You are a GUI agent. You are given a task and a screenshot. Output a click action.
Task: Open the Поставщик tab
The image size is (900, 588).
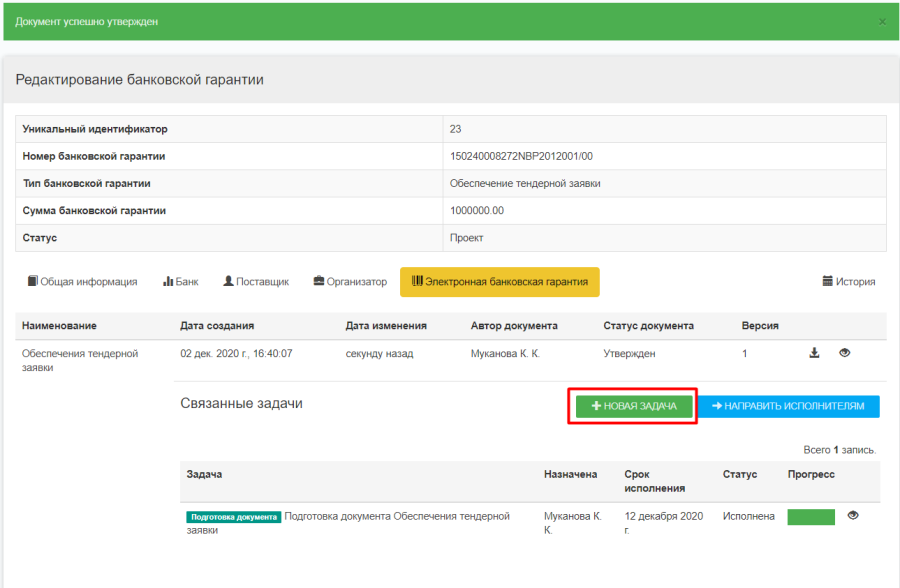[256, 282]
